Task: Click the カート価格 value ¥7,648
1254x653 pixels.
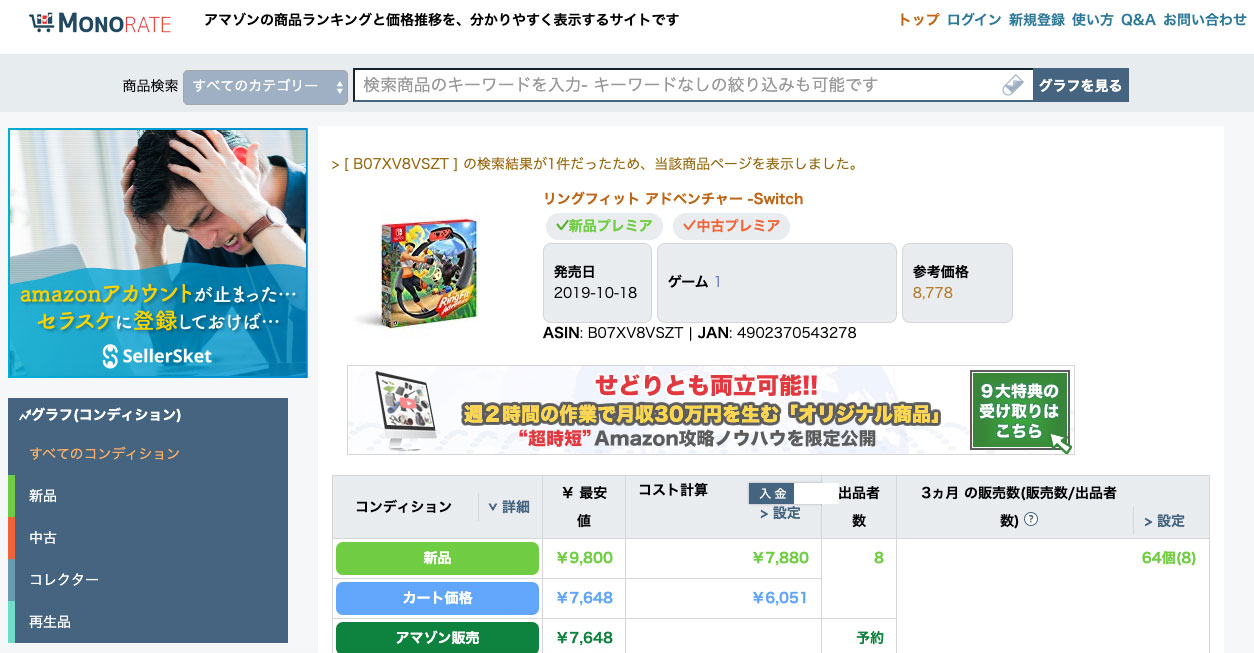Action: (584, 598)
